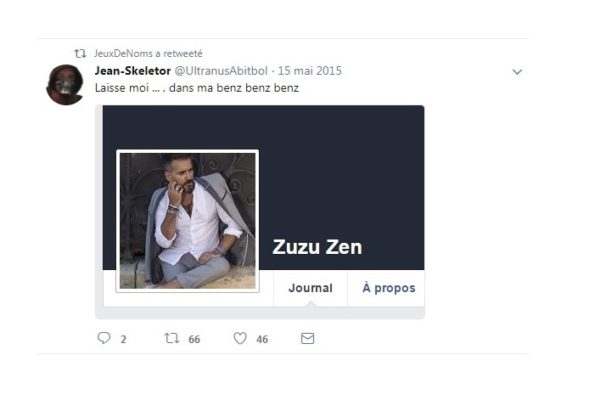This screenshot has height=400, width=600.
Task: Switch to the À propos tab
Action: coord(388,288)
